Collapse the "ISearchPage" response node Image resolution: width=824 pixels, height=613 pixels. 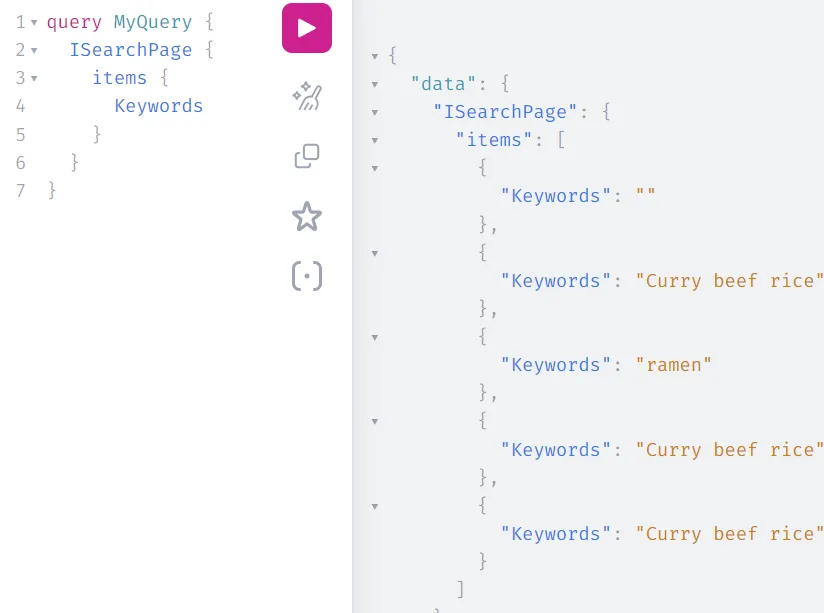375,113
